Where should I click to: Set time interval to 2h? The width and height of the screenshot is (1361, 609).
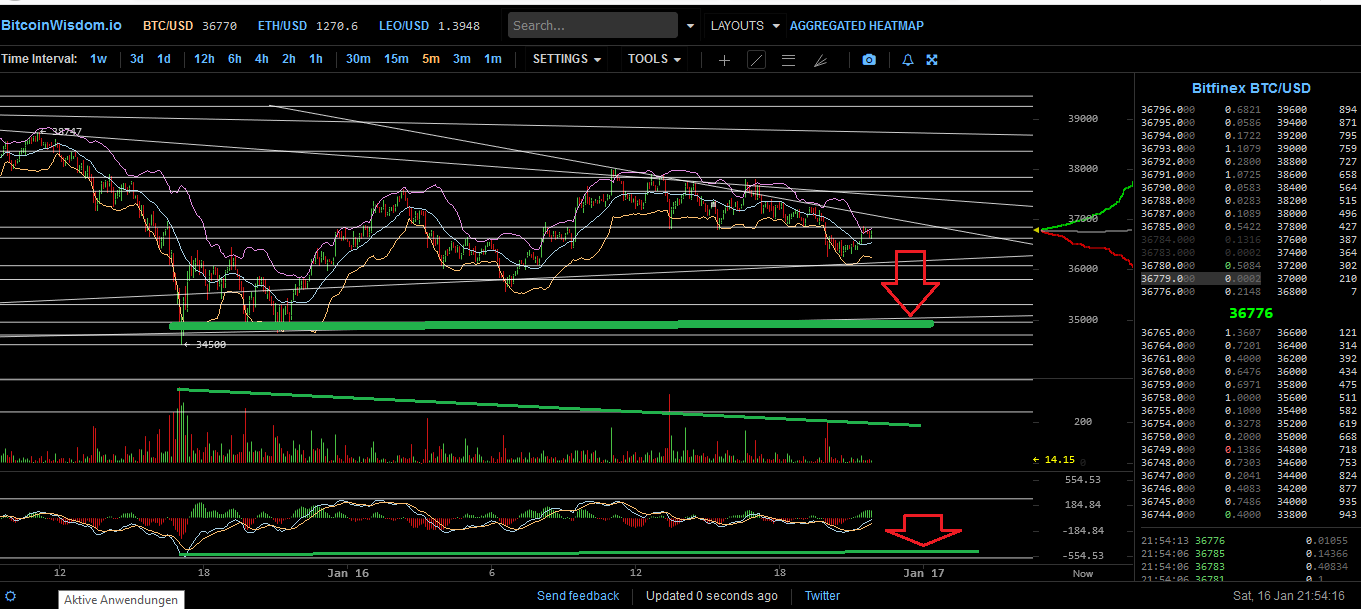tap(288, 59)
